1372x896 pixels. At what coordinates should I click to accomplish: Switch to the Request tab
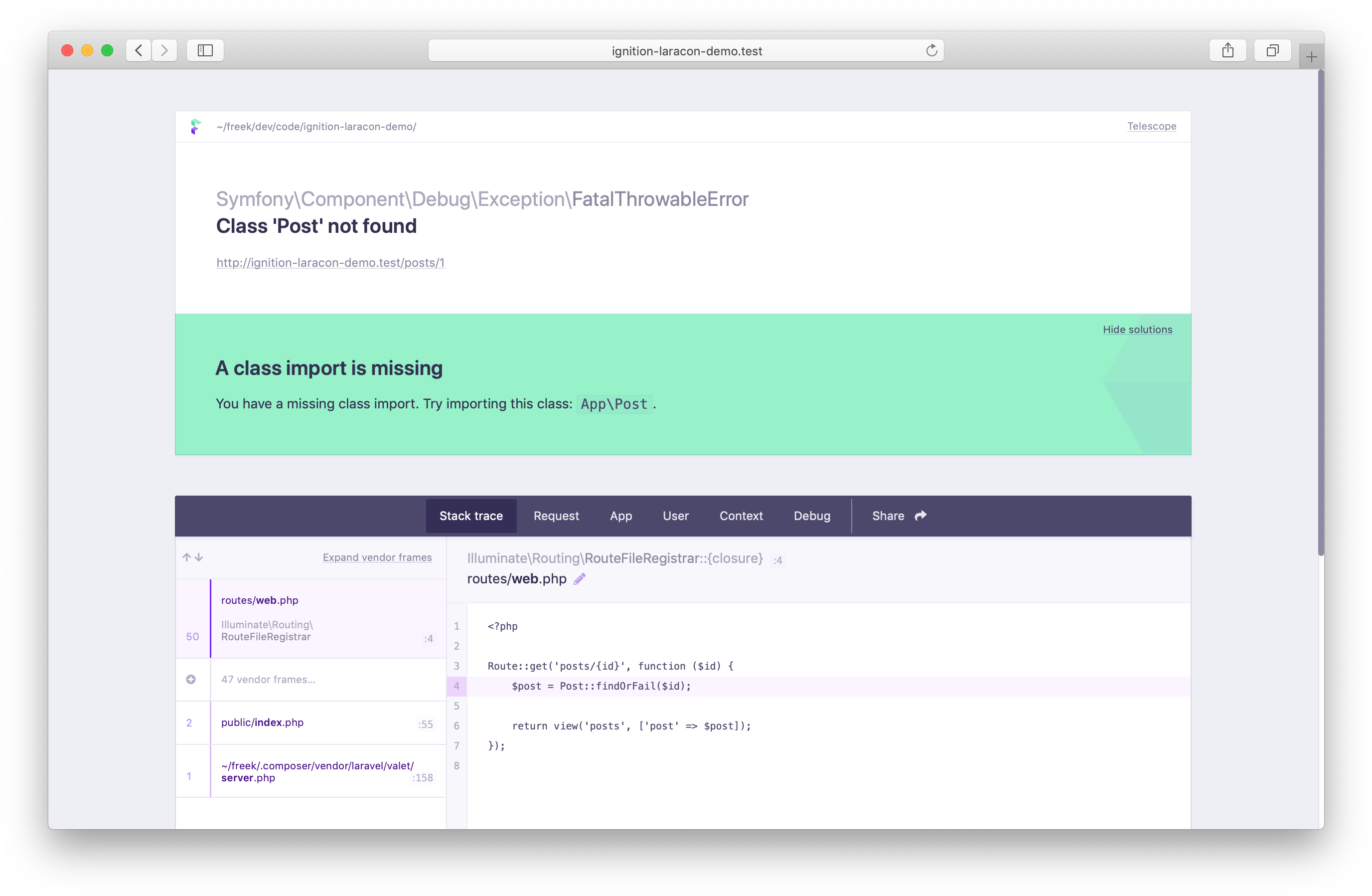click(556, 516)
